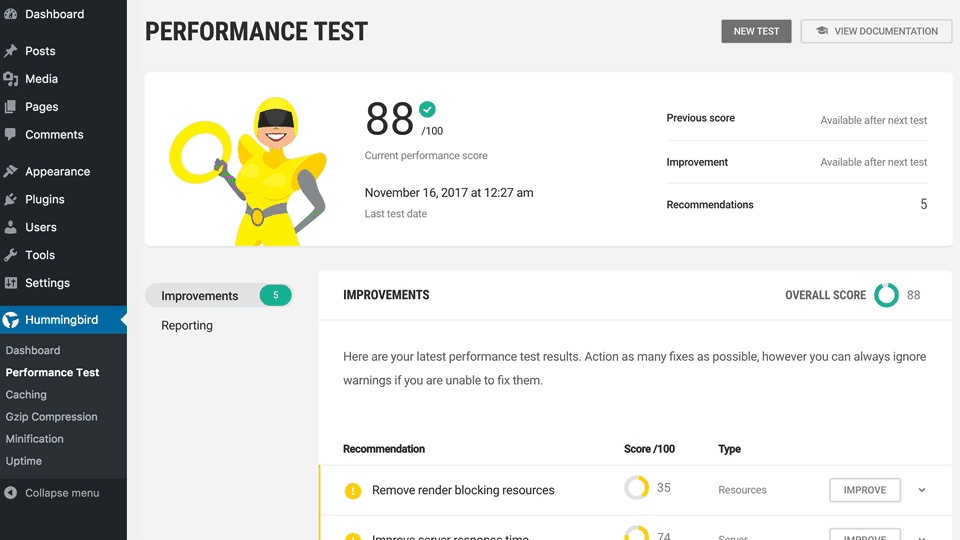This screenshot has width=960, height=540.
Task: Click the Users person icon
Action: pyautogui.click(x=11, y=228)
